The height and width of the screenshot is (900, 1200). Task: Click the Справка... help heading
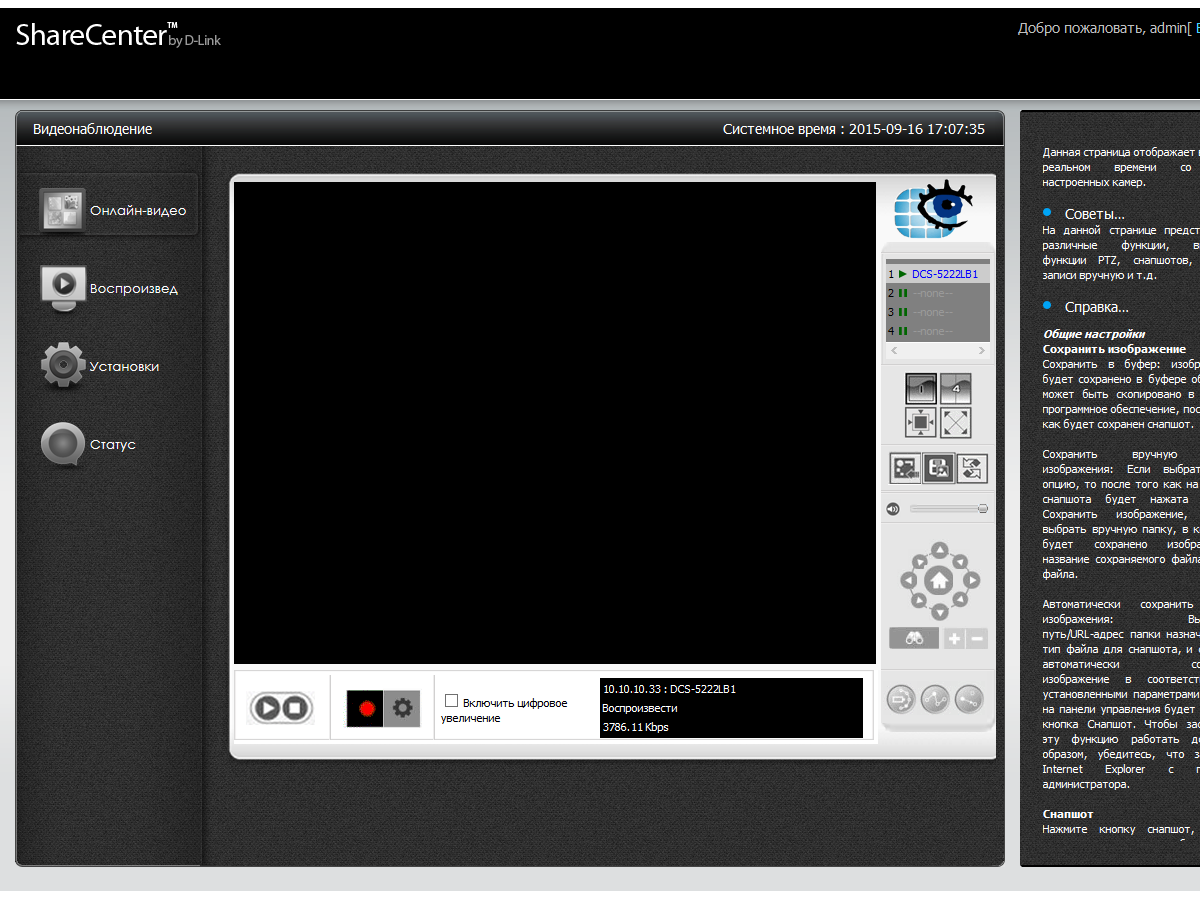tap(1096, 307)
